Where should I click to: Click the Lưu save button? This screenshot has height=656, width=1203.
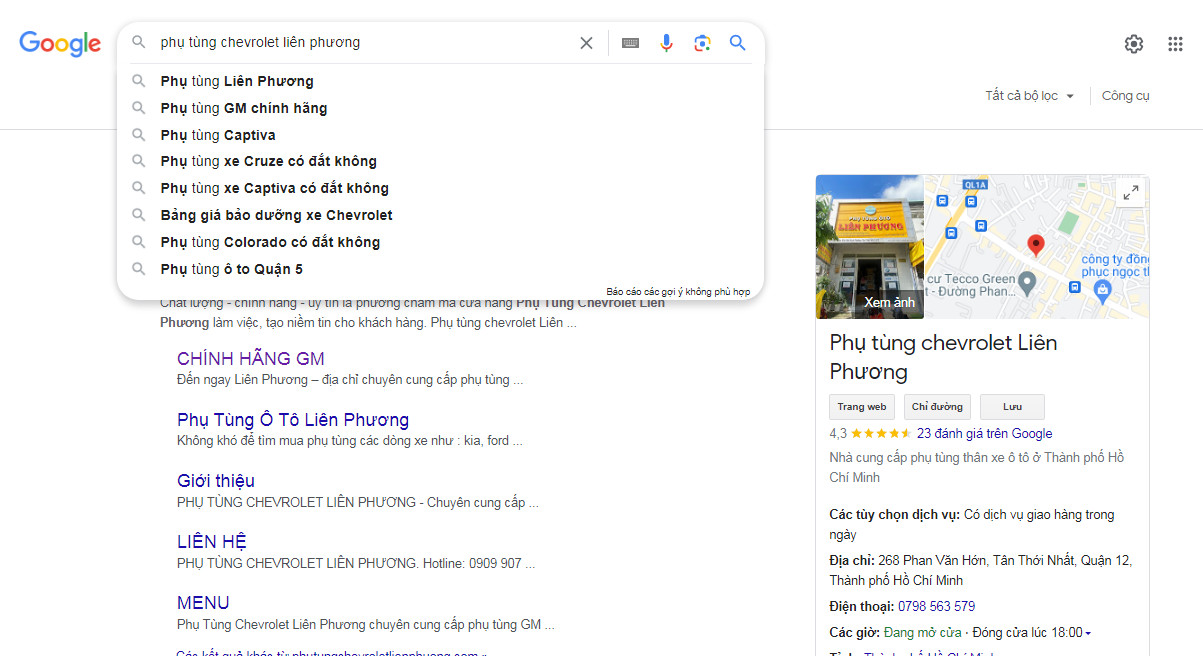1012,406
